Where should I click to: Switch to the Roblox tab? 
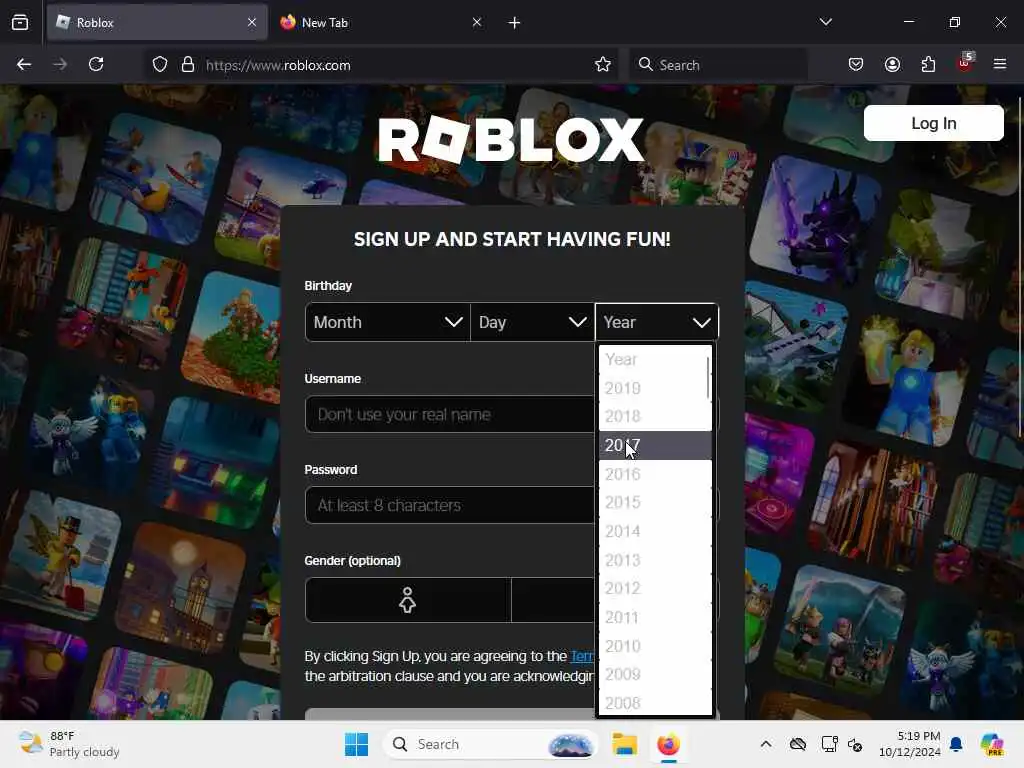click(x=157, y=22)
